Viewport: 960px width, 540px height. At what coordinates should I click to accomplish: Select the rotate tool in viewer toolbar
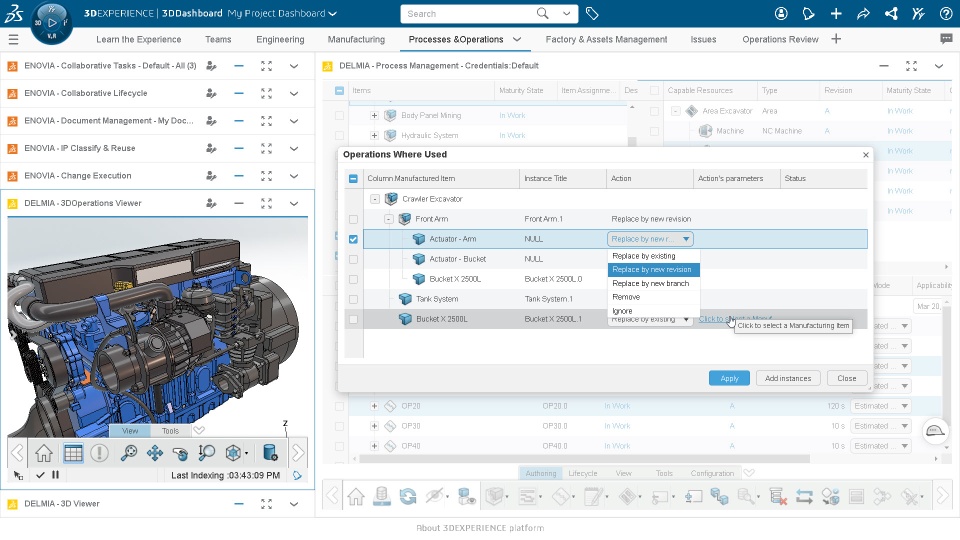tap(180, 453)
